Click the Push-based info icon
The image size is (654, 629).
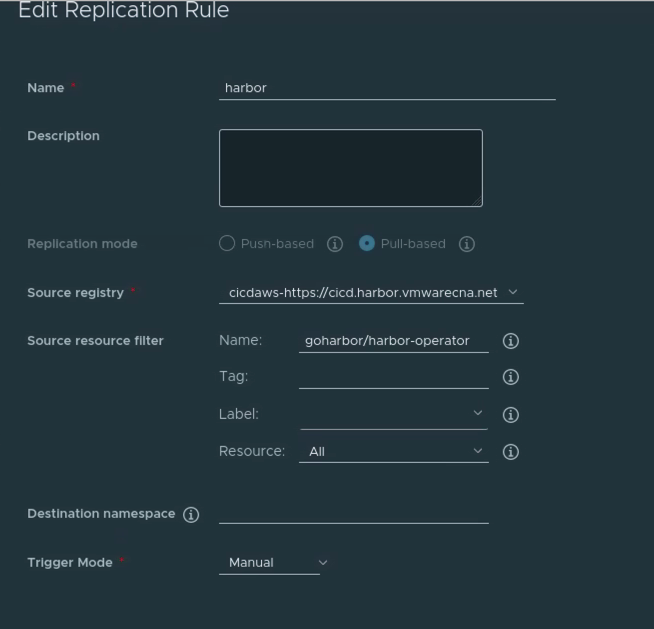[x=335, y=244]
